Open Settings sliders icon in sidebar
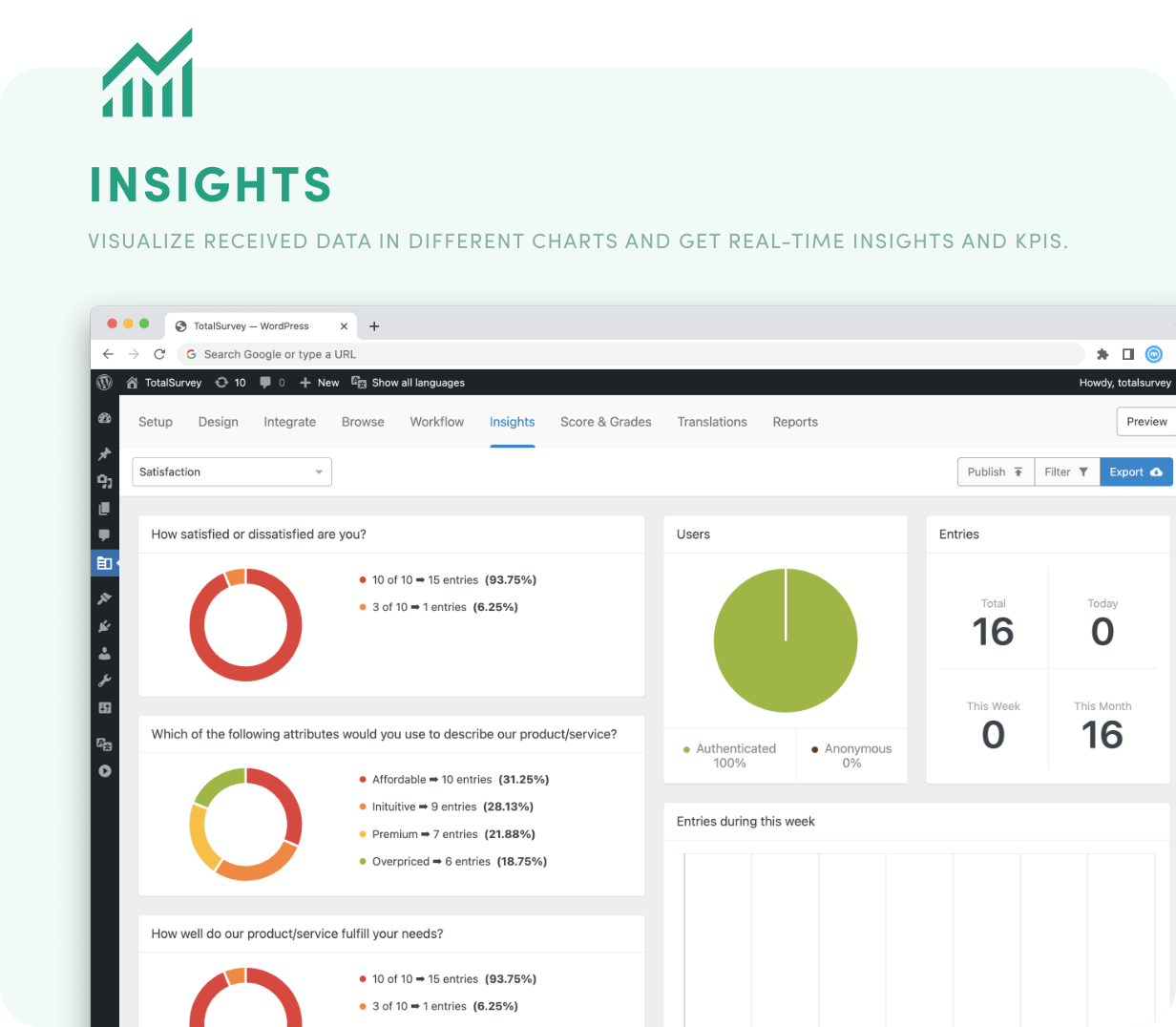1176x1027 pixels. [x=105, y=707]
